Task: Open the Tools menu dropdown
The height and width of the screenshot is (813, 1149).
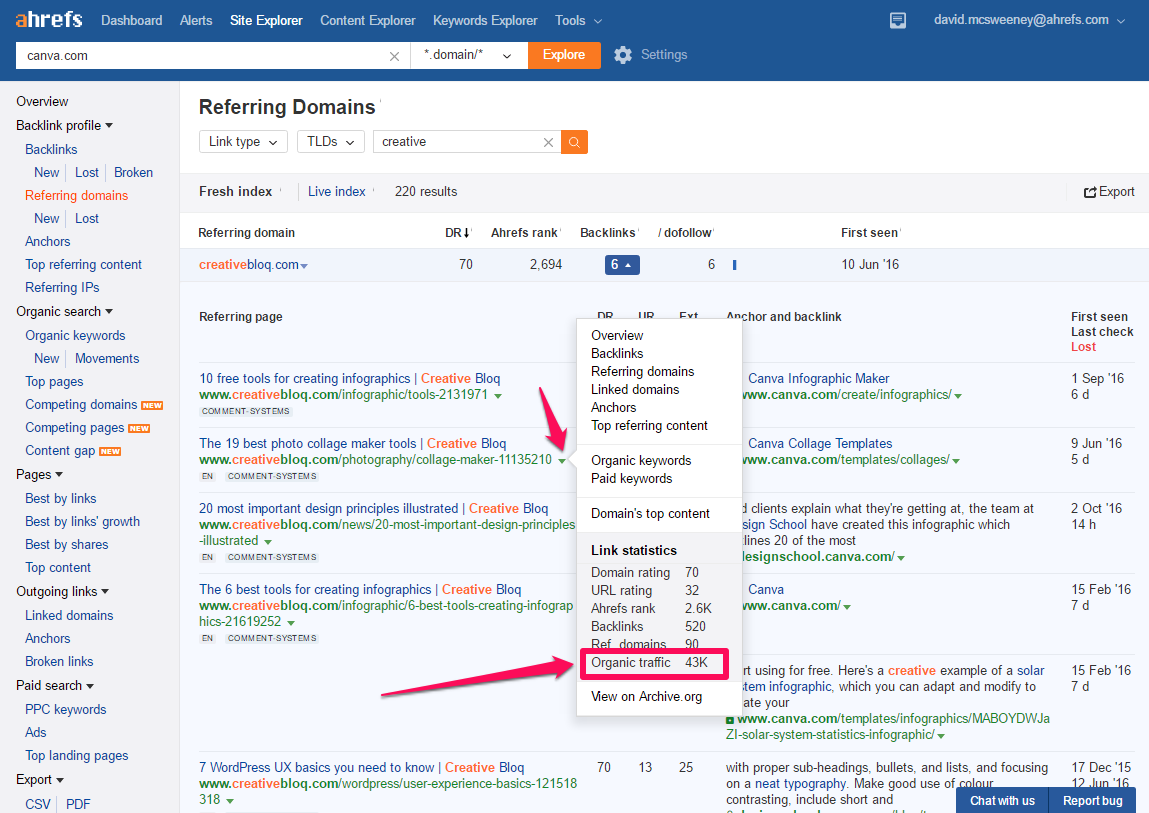Action: [578, 21]
